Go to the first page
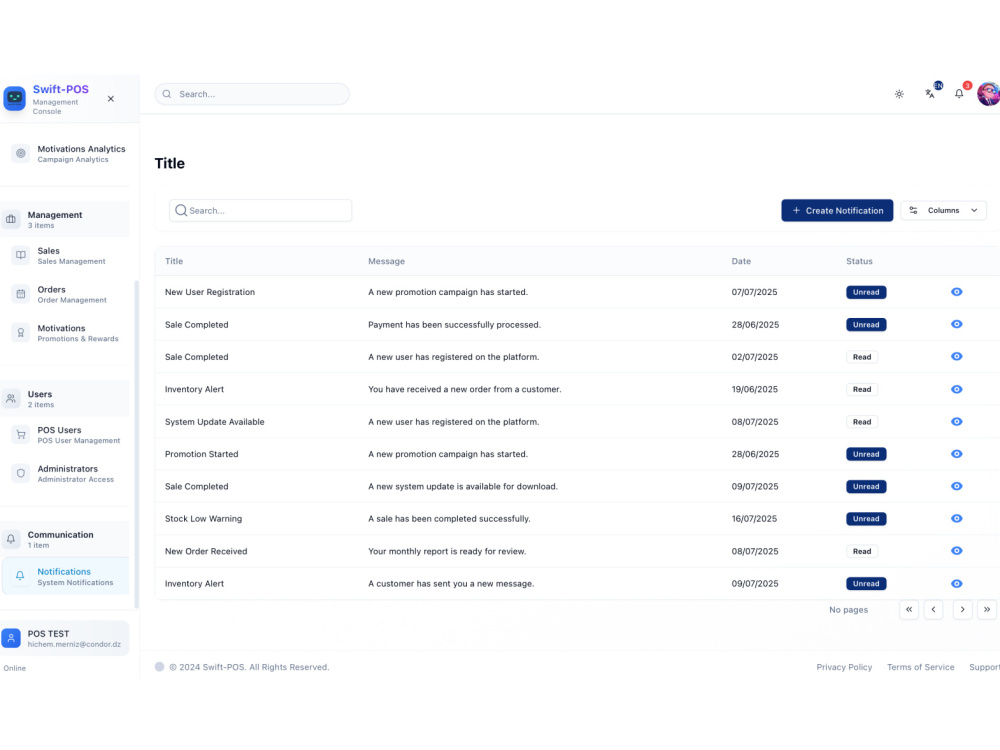The height and width of the screenshot is (750, 1000). (909, 610)
